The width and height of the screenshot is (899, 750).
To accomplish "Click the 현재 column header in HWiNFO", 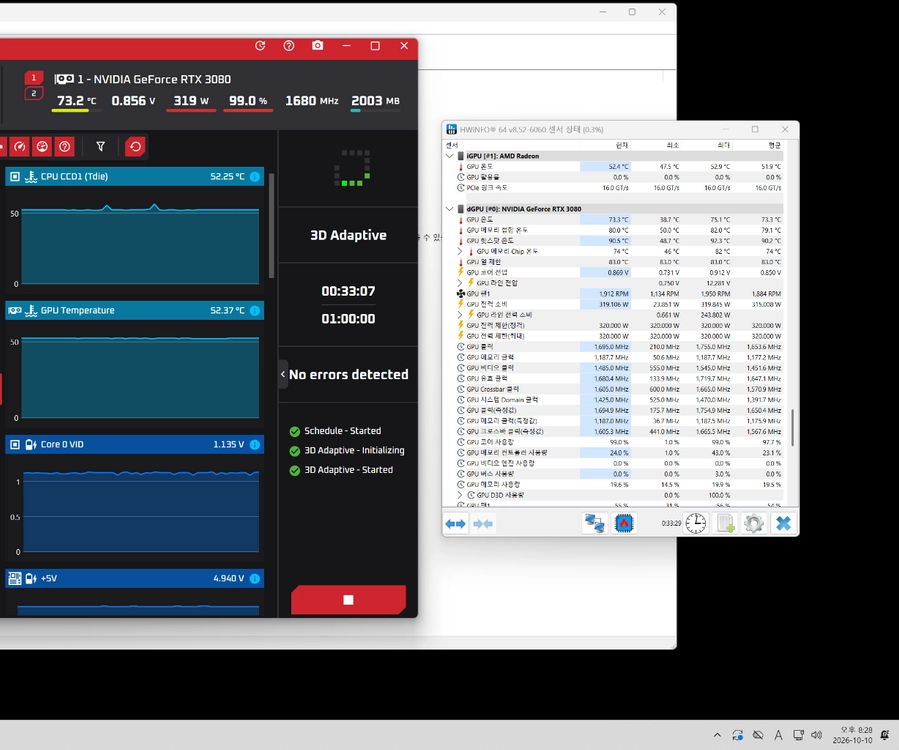I will click(605, 145).
